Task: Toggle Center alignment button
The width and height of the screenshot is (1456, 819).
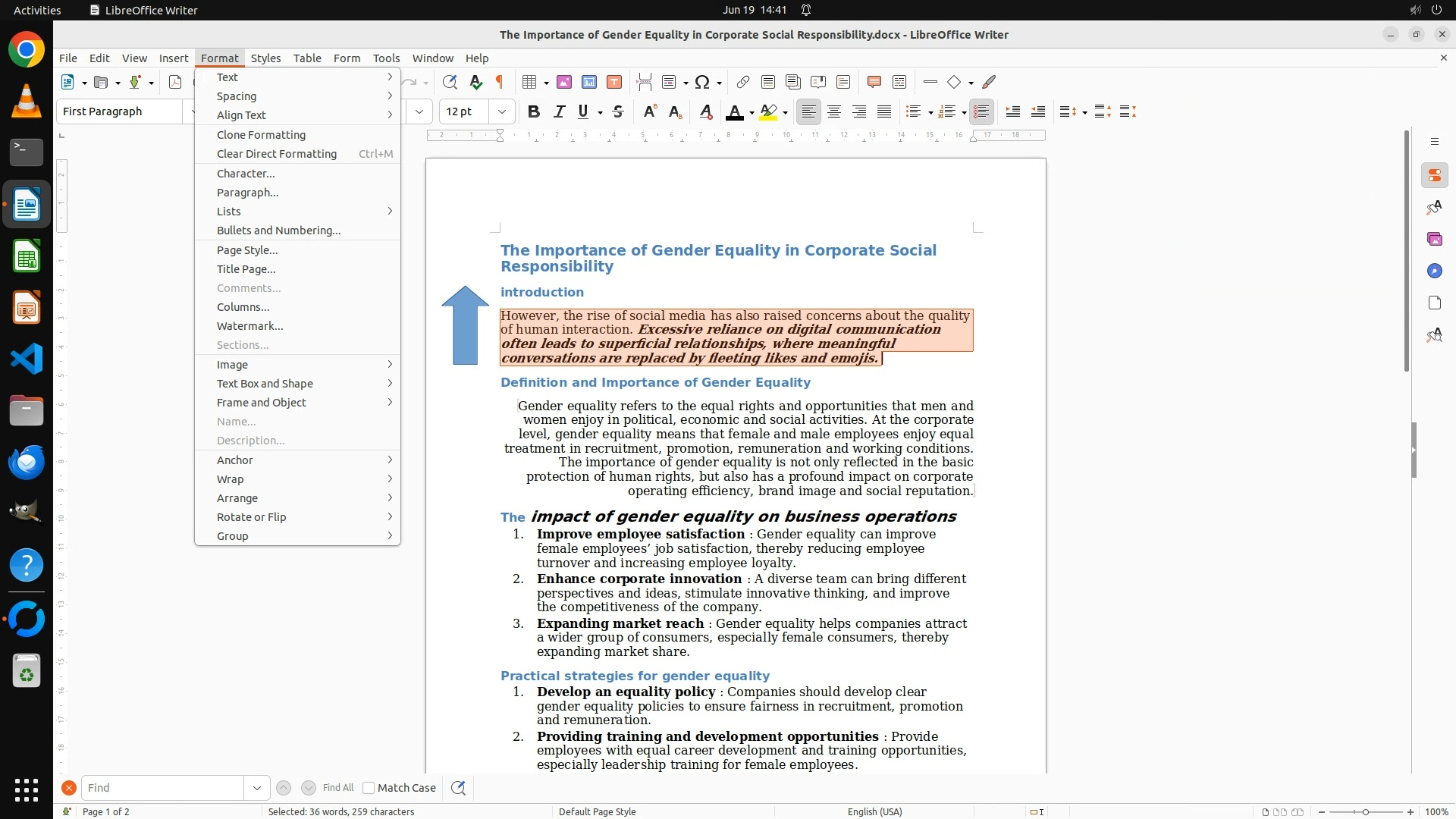Action: [834, 111]
